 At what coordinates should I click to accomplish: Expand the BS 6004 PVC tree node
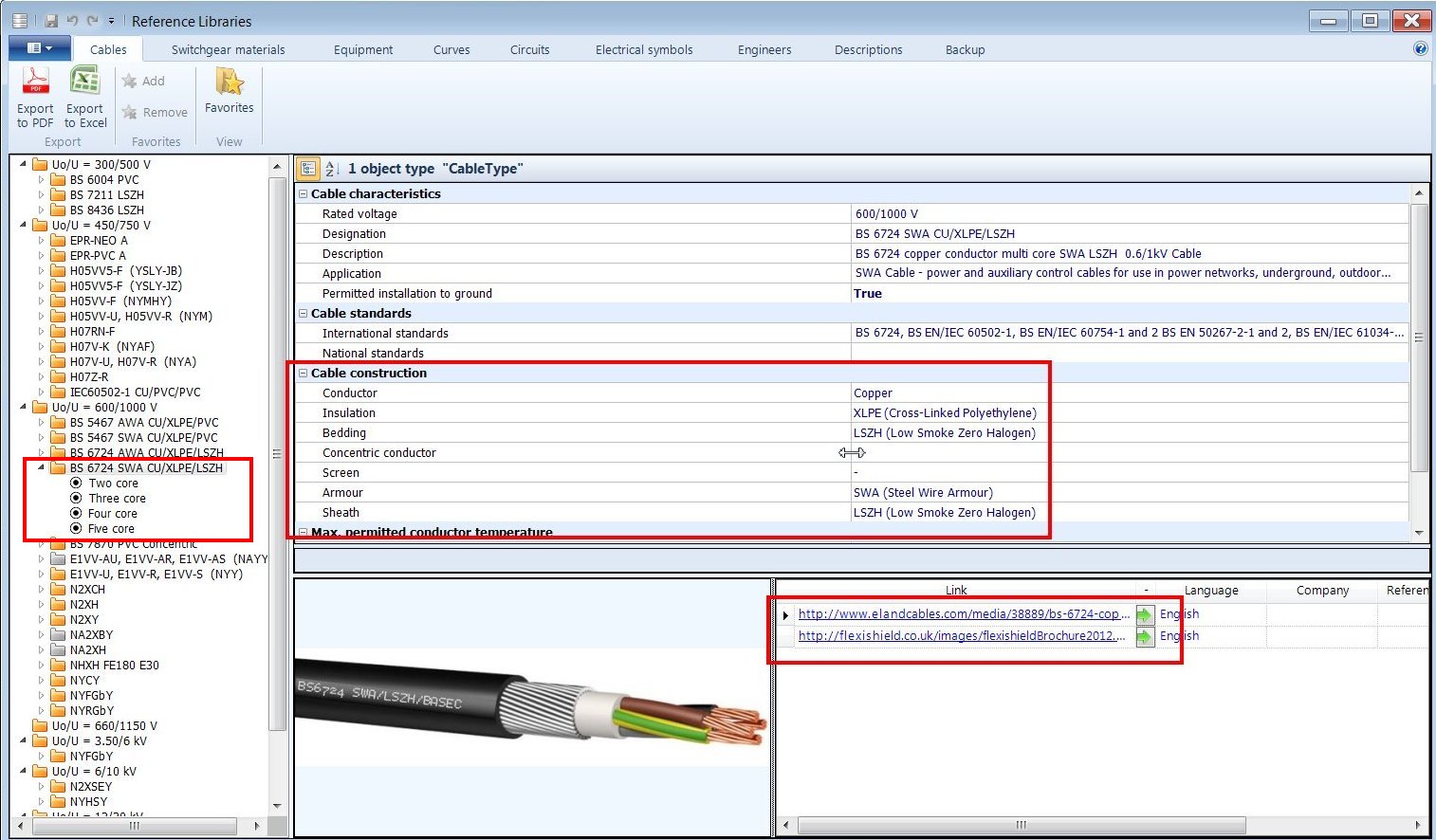[42, 179]
